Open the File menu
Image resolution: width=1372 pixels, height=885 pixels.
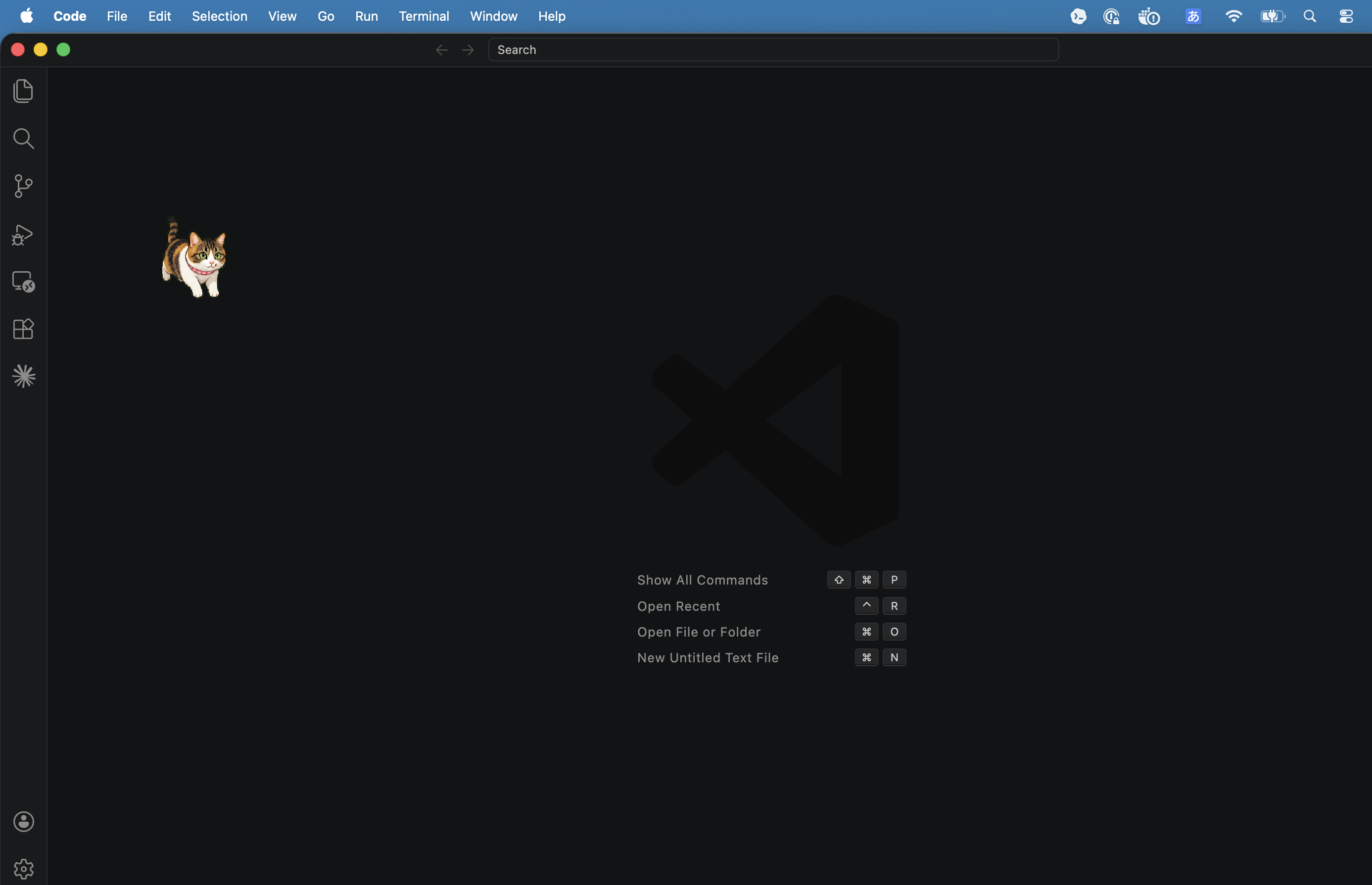tap(117, 16)
